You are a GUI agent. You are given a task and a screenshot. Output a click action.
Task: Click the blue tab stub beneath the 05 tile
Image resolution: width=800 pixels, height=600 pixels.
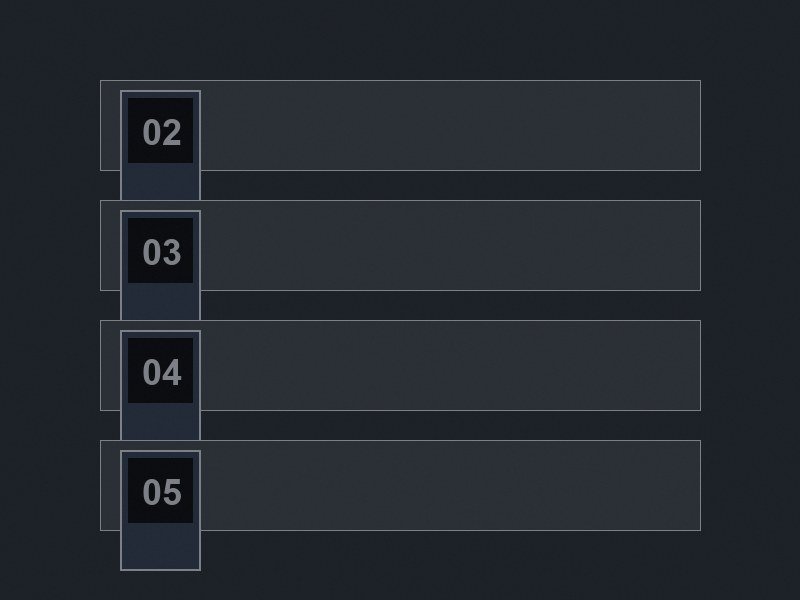(x=160, y=546)
